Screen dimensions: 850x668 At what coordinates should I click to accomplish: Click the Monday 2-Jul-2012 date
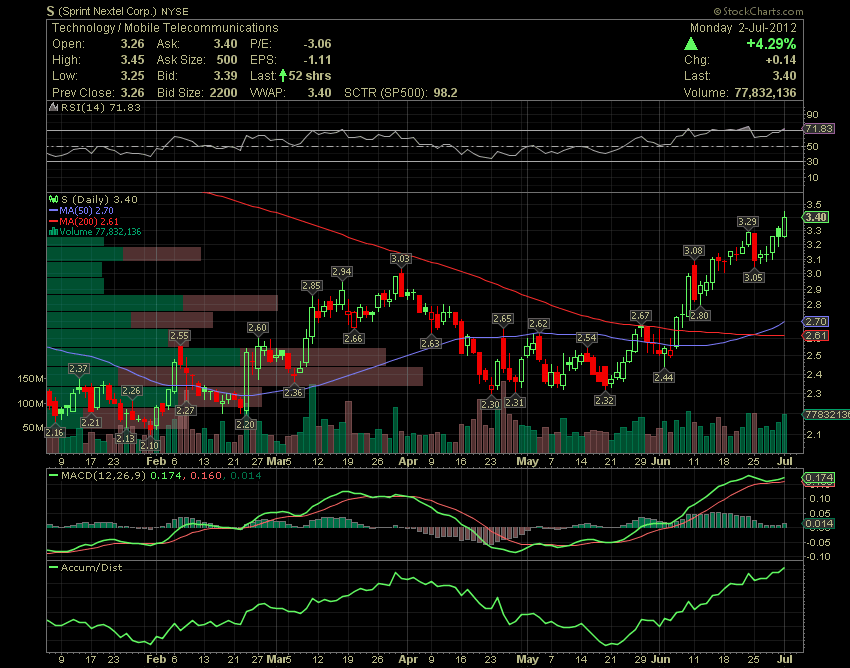click(743, 28)
